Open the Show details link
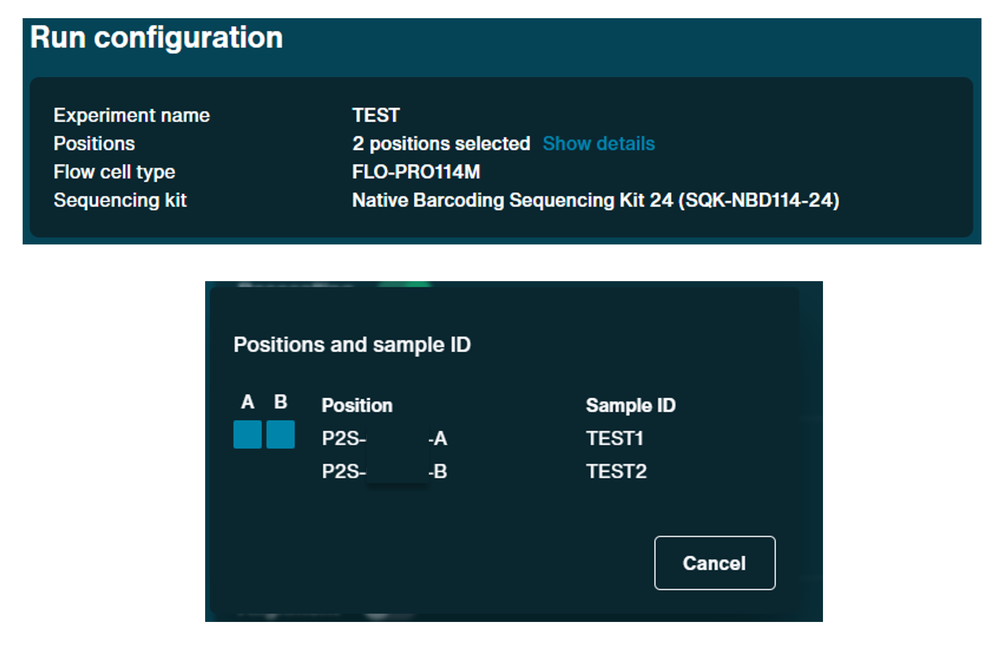 598,144
